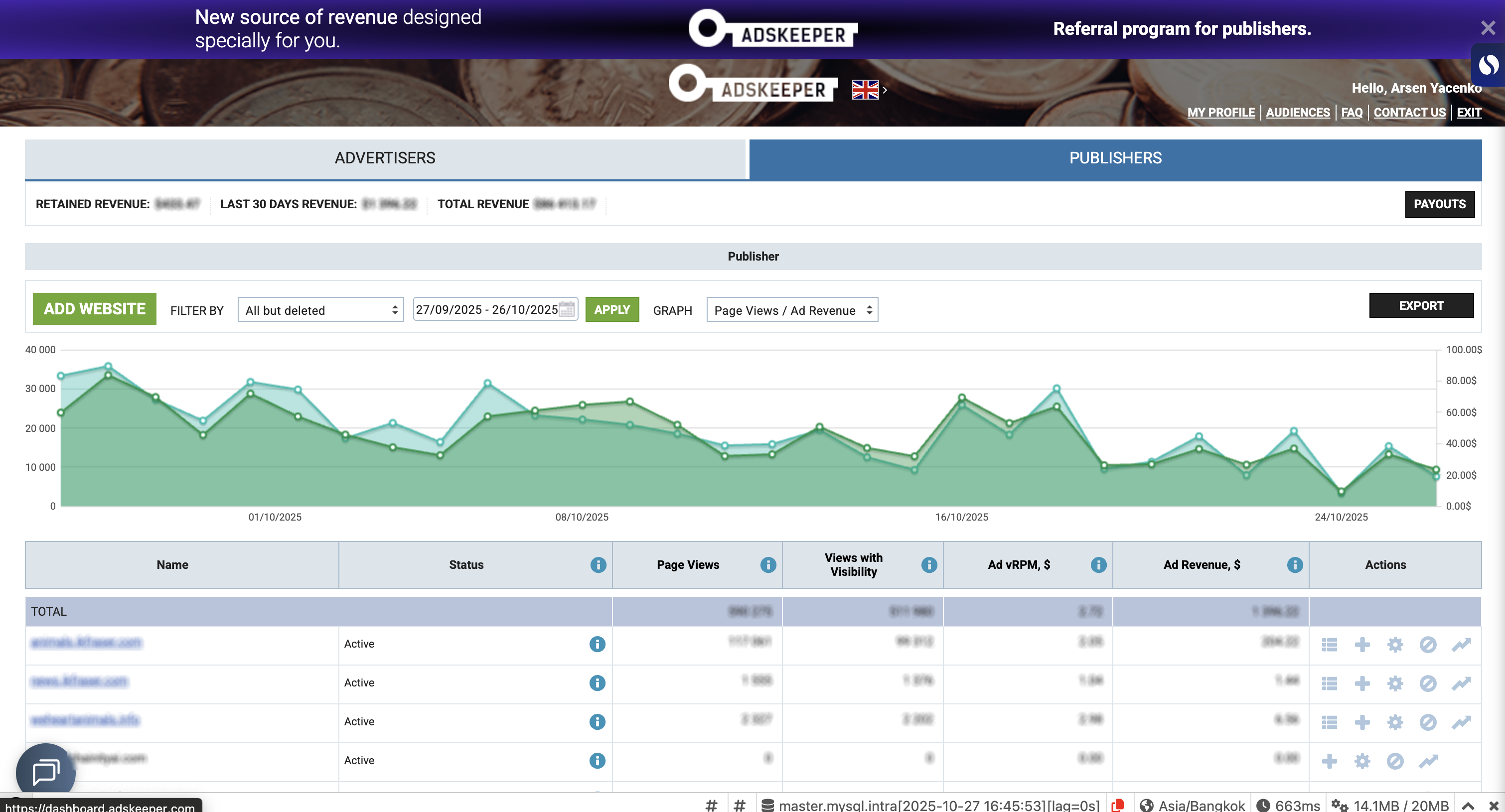Open statistics chart icon in second website row
The image size is (1505, 812).
pos(1461,683)
